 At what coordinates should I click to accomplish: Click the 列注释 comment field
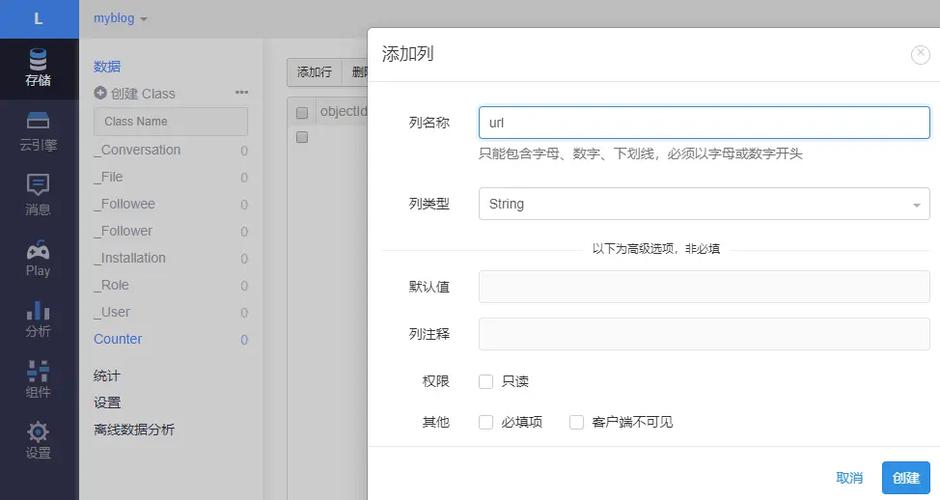click(704, 334)
